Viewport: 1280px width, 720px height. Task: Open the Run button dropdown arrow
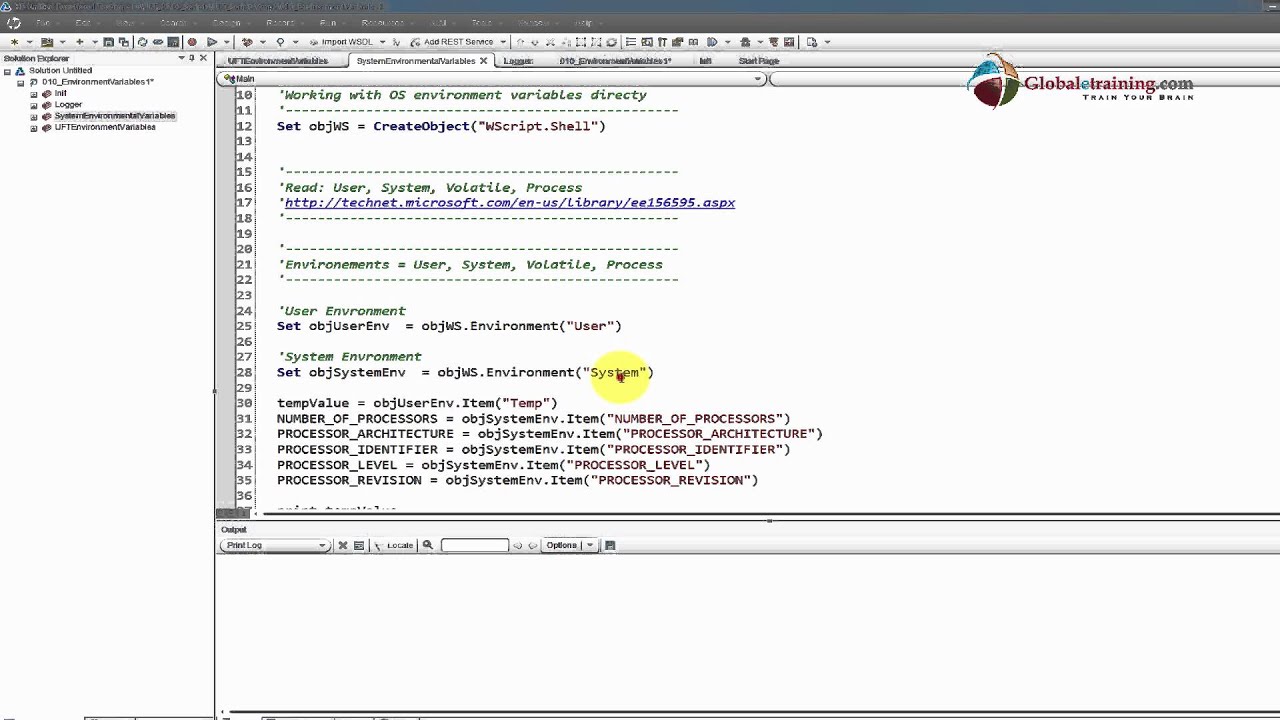tap(227, 42)
